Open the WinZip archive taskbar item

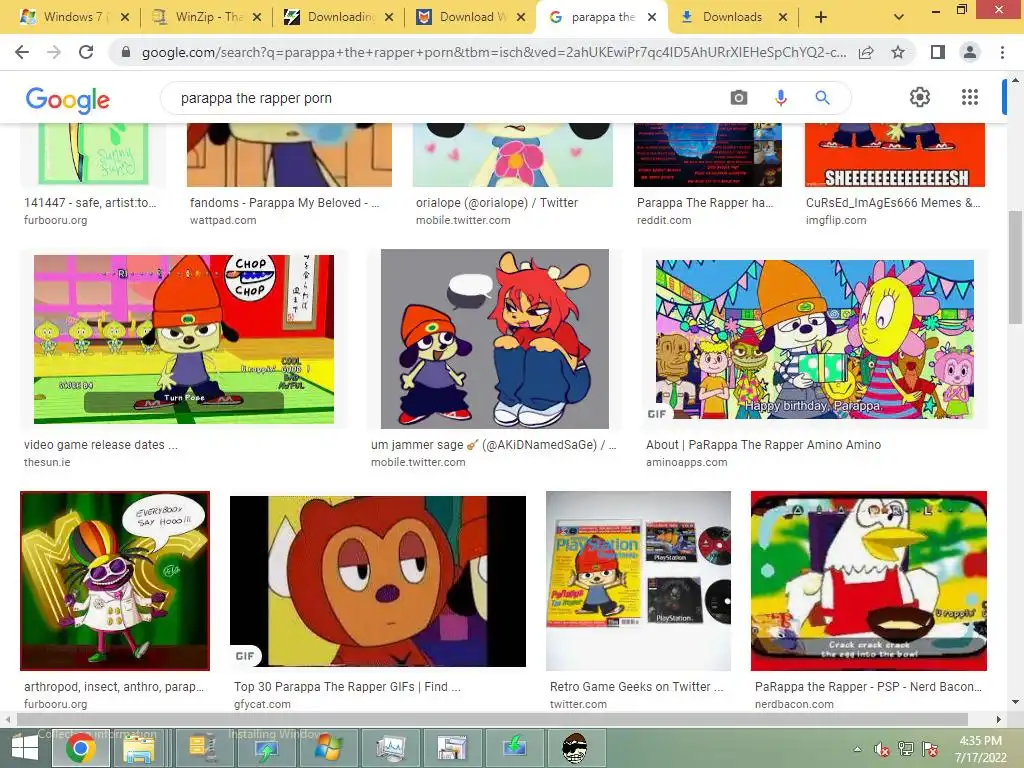click(202, 748)
